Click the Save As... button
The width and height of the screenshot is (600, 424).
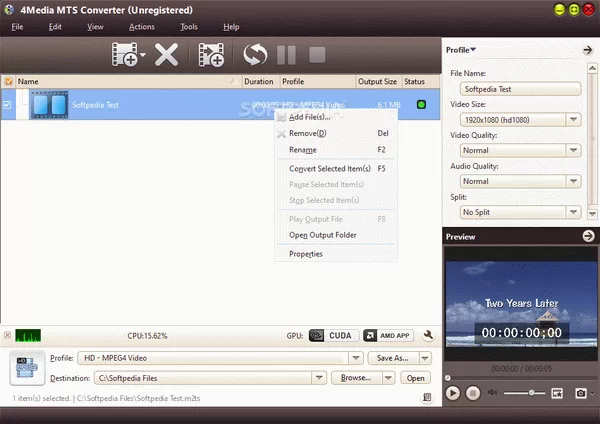click(393, 358)
